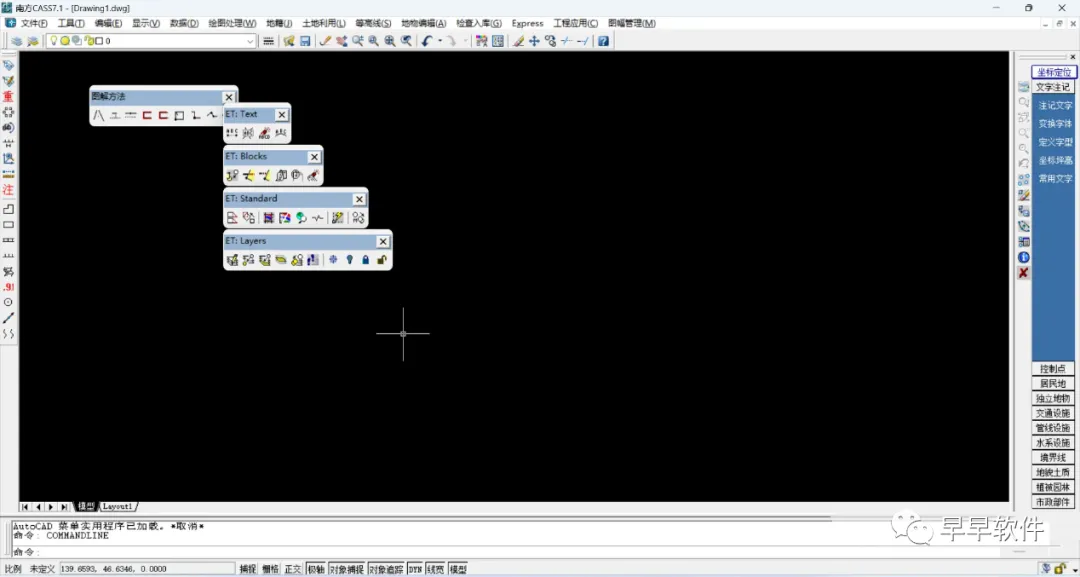Viewport: 1080px width, 577px height.
Task: Click the break-line symbol icon in ET: Standard
Action: tap(318, 218)
